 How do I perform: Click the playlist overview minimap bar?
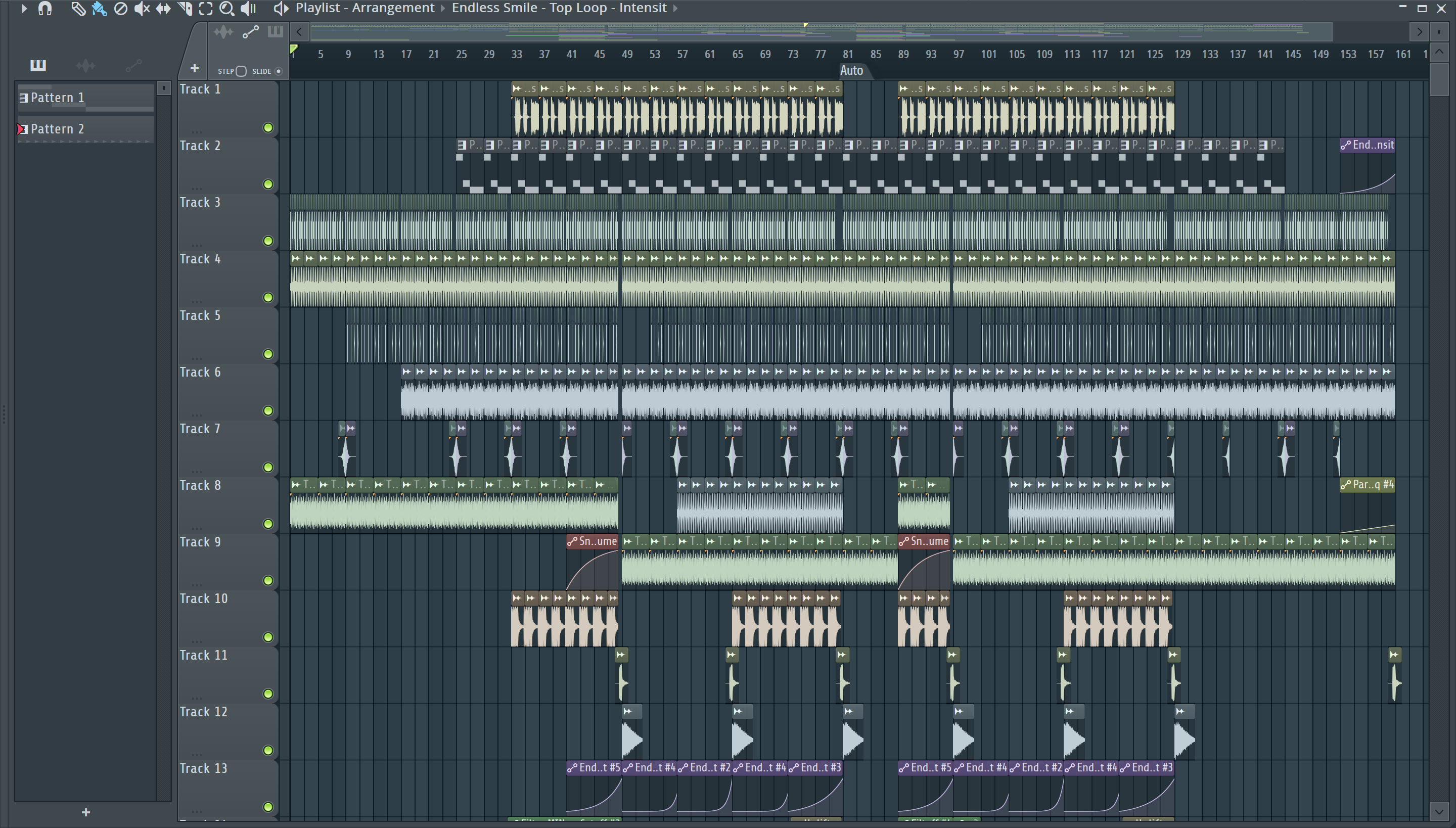click(821, 32)
